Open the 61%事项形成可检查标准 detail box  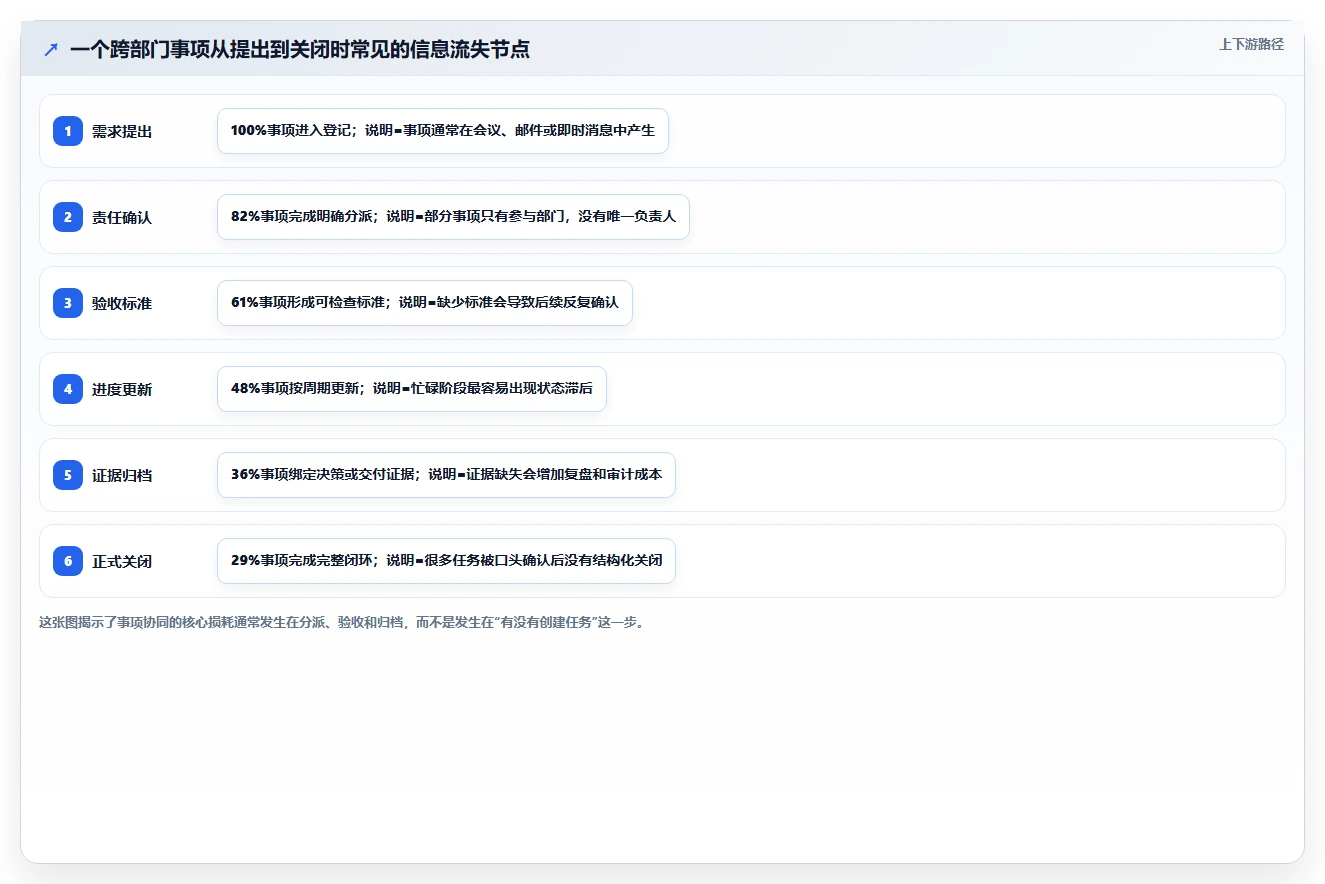[x=425, y=303]
